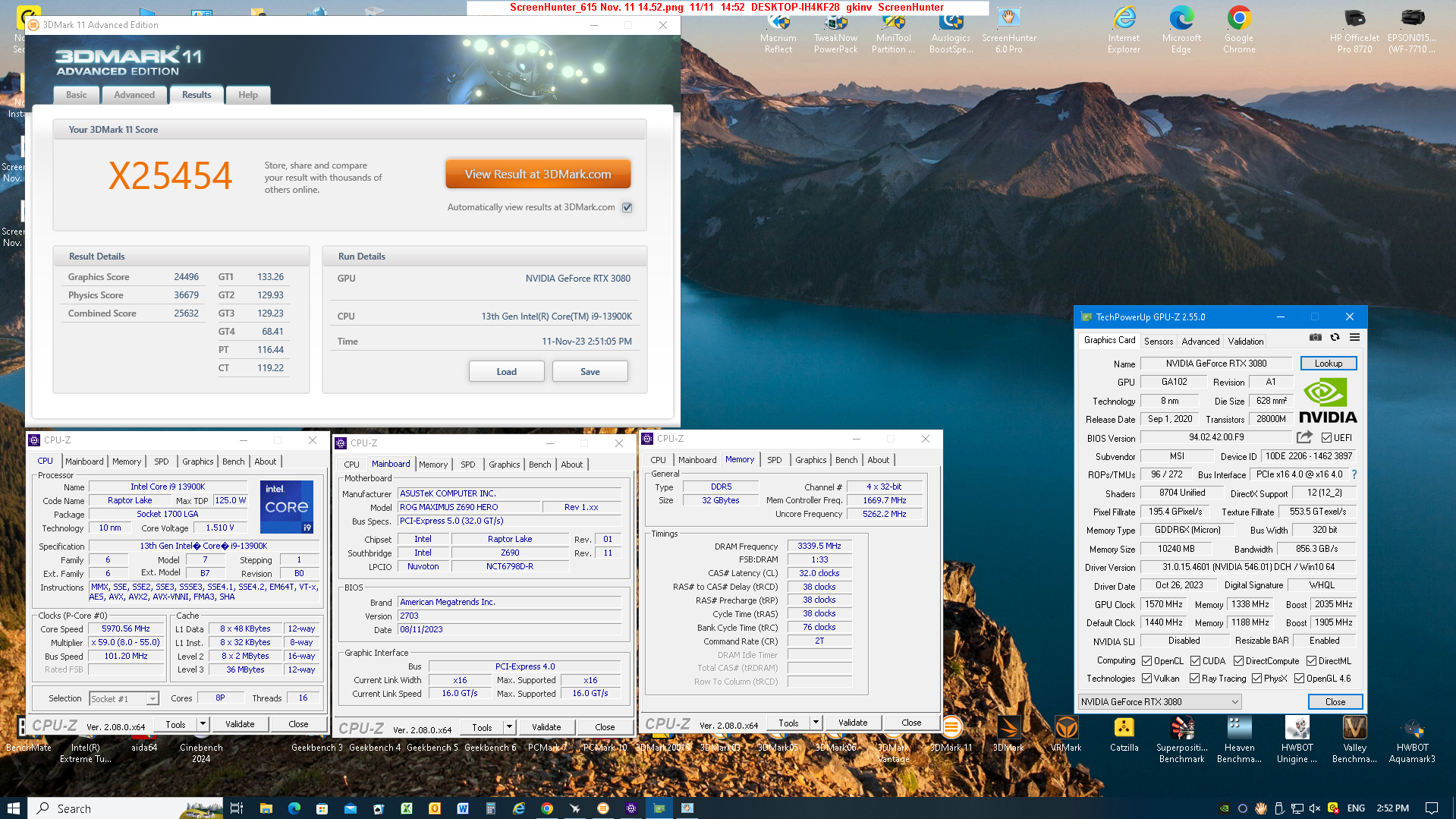Viewport: 1456px width, 819px height.
Task: Toggle the DirectCompute checkbox
Action: [1238, 660]
